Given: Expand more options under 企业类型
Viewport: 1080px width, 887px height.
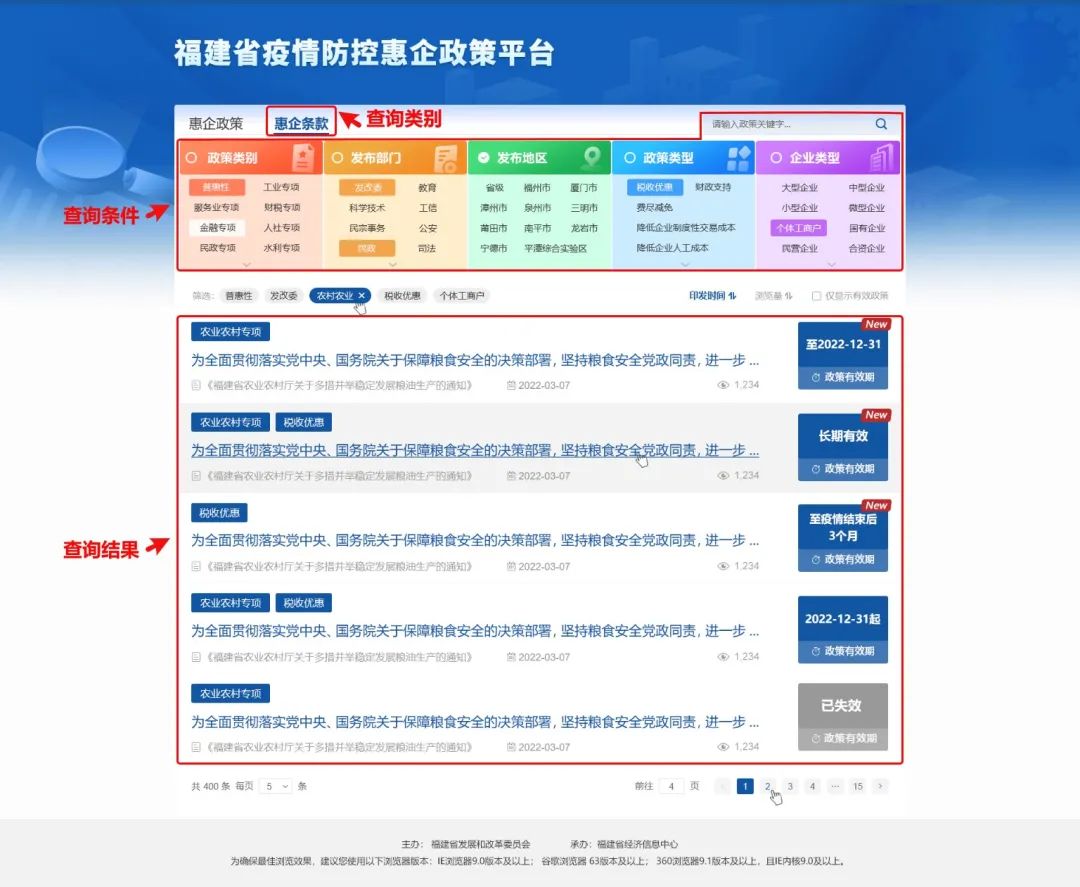Looking at the screenshot, I should [831, 265].
